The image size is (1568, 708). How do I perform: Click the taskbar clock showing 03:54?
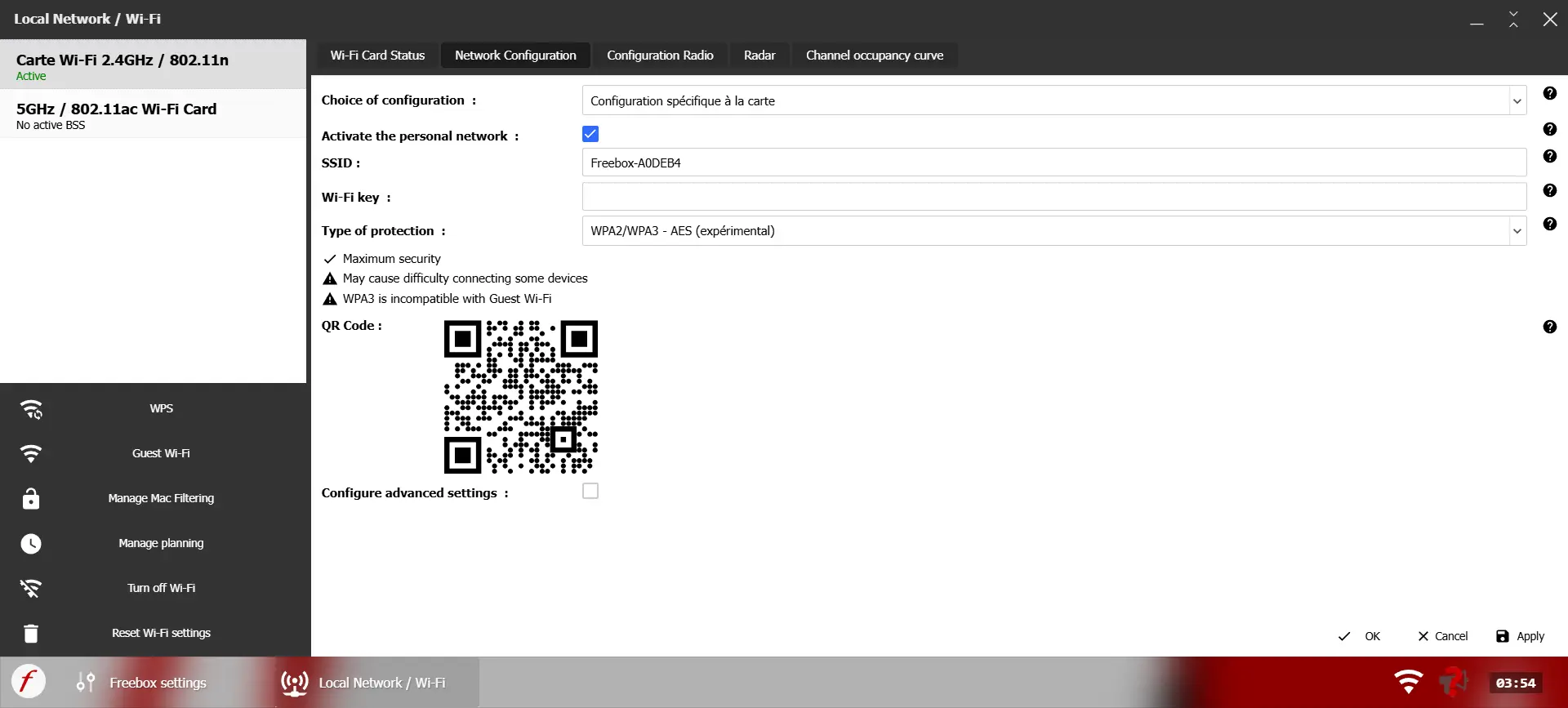coord(1516,683)
